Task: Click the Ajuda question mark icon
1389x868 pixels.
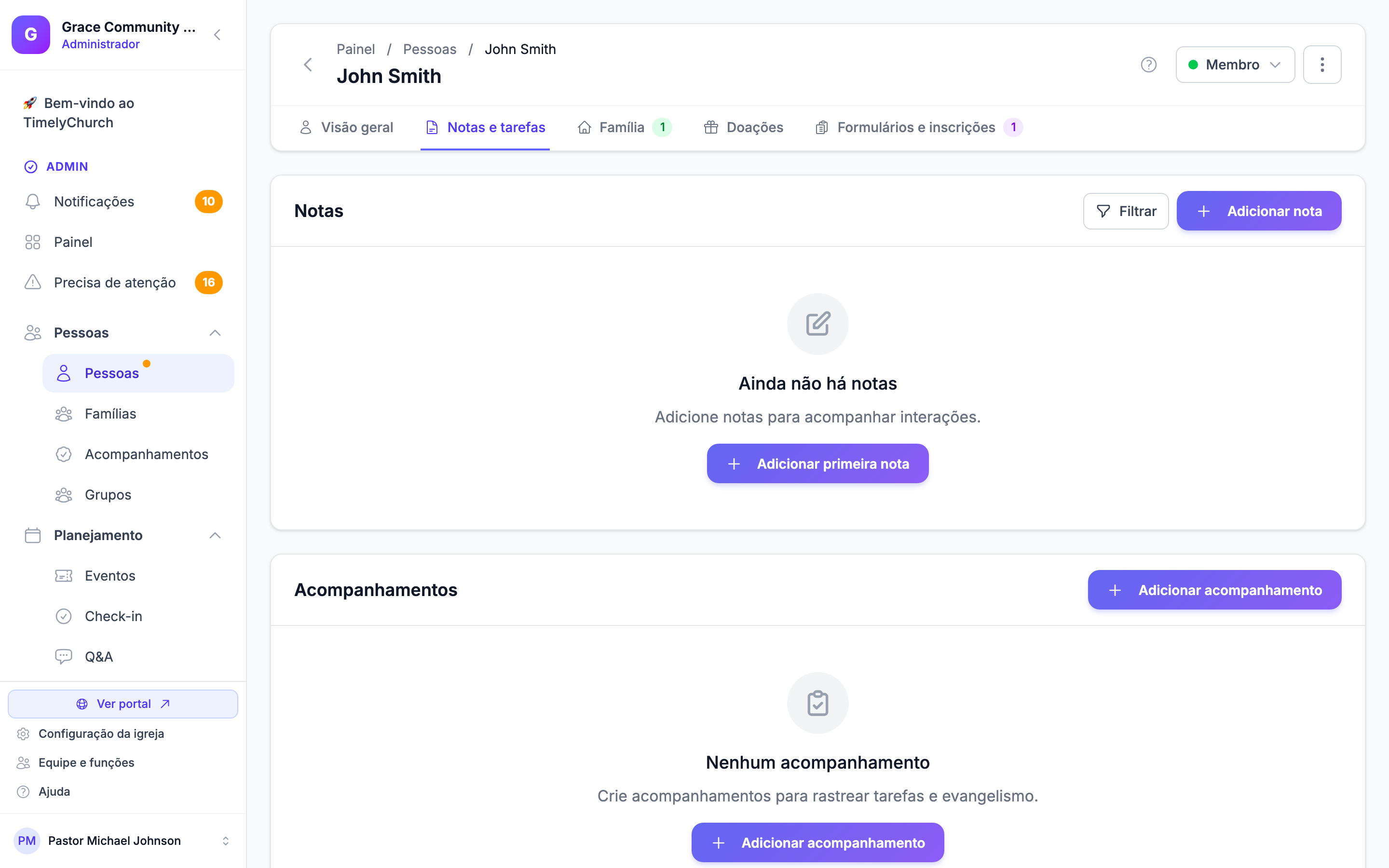Action: pos(23,792)
